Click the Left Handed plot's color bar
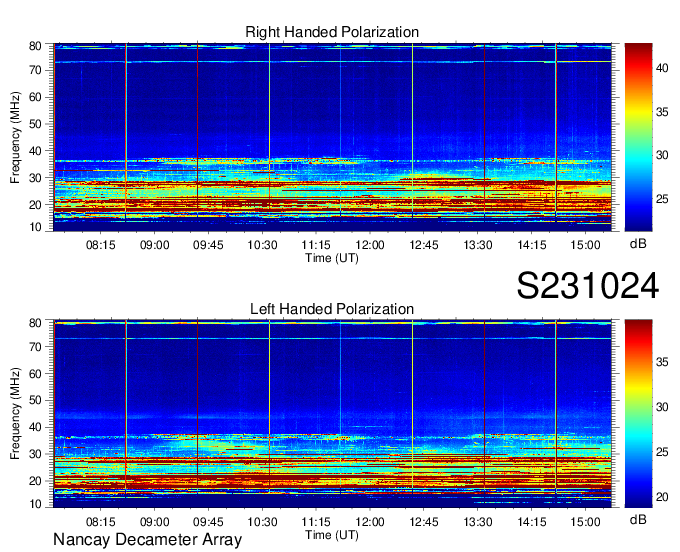This screenshot has width=680, height=552. (x=638, y=414)
